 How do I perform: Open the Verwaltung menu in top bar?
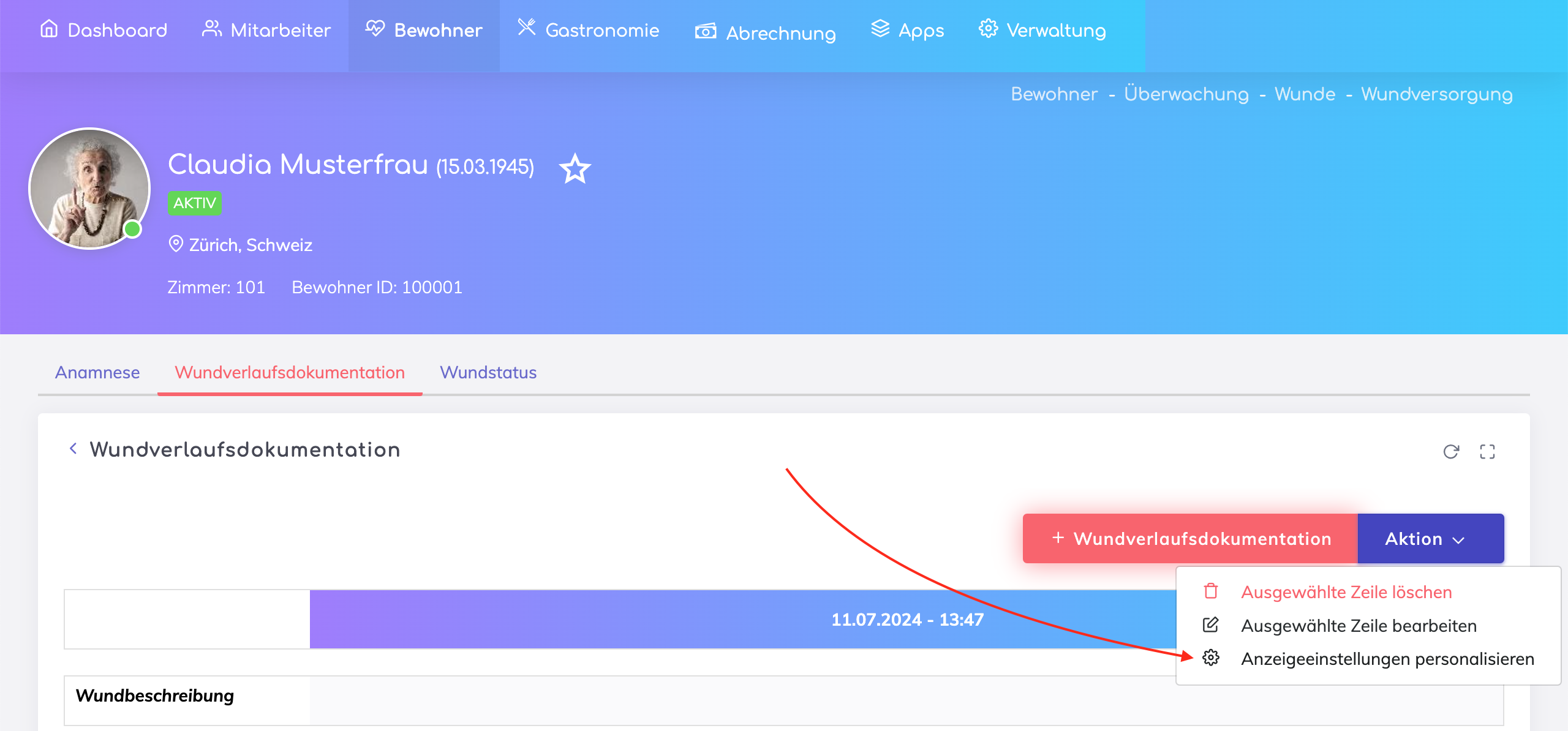[x=1042, y=30]
